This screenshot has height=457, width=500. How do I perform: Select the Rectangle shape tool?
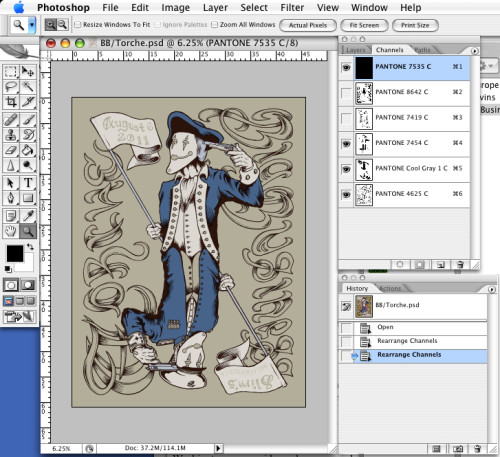tap(28, 198)
